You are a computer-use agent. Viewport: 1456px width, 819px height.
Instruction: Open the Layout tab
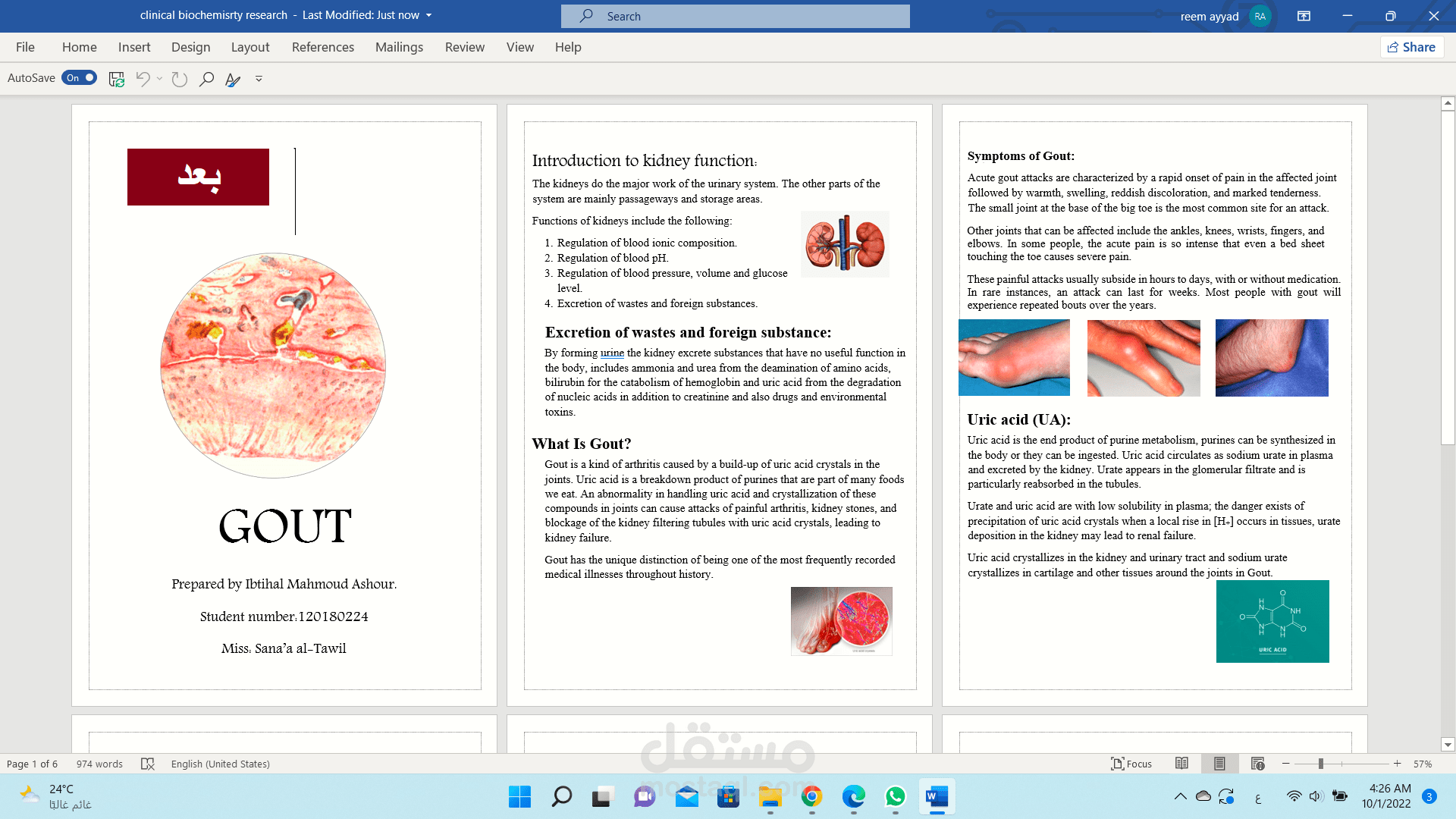249,47
